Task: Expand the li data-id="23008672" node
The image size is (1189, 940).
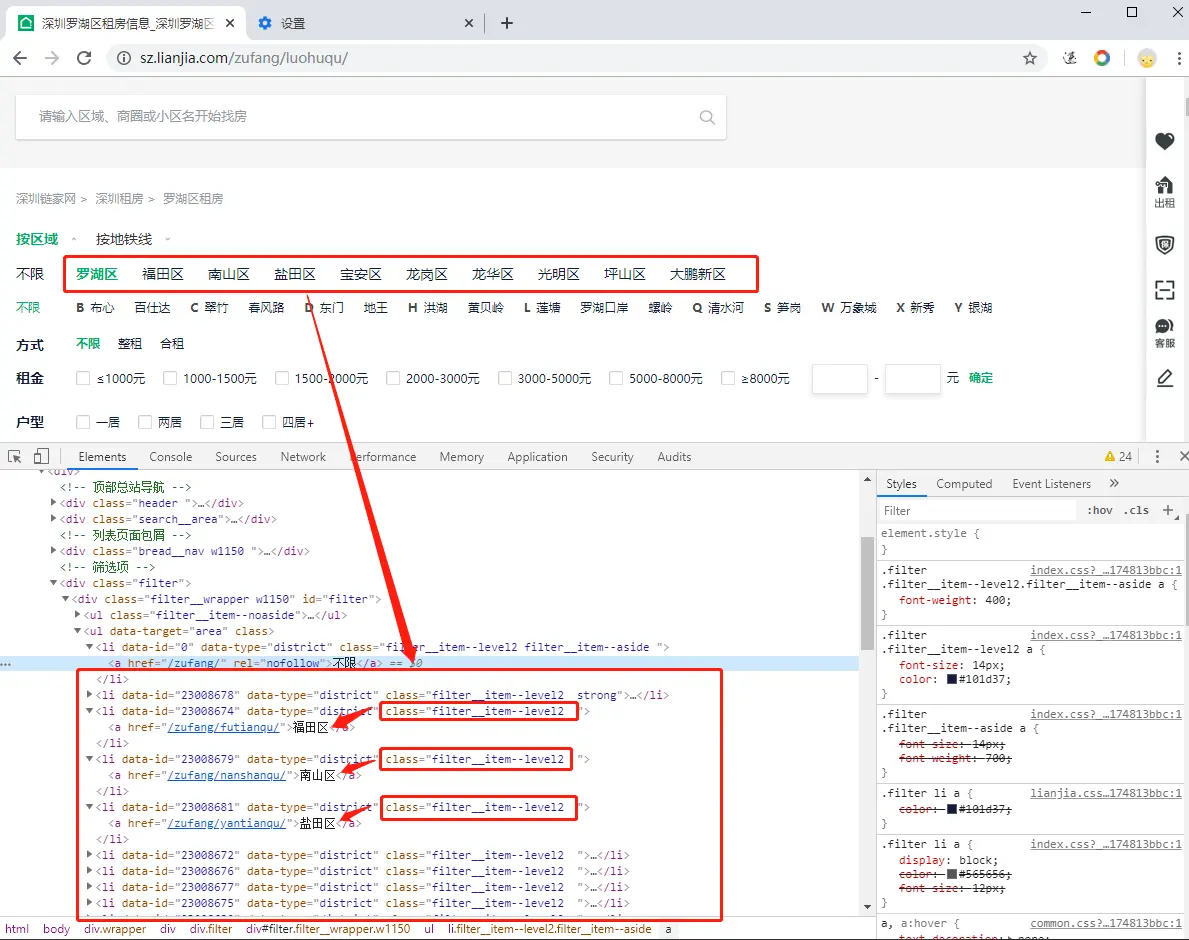Action: (x=89, y=854)
